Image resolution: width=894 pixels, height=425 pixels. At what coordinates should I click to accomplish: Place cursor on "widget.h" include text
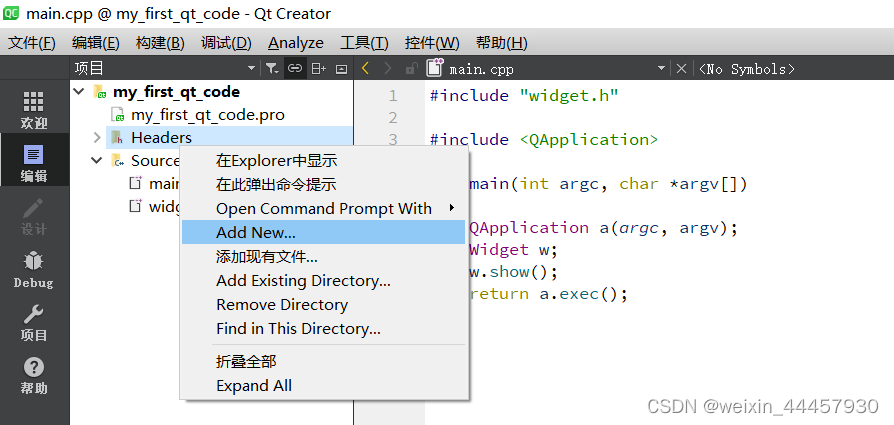569,95
